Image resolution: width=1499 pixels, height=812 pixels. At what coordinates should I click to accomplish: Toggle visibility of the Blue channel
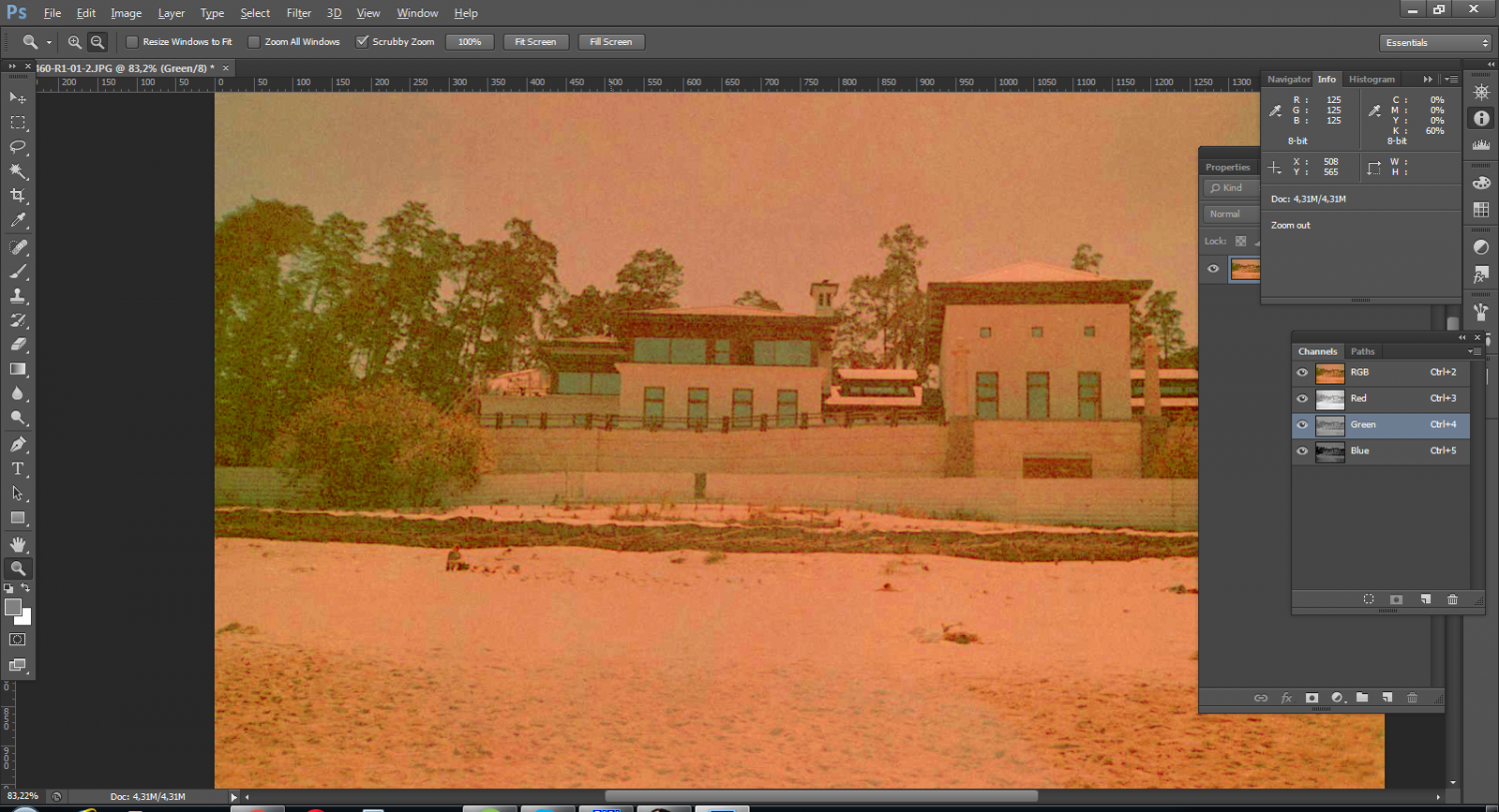pos(1302,450)
